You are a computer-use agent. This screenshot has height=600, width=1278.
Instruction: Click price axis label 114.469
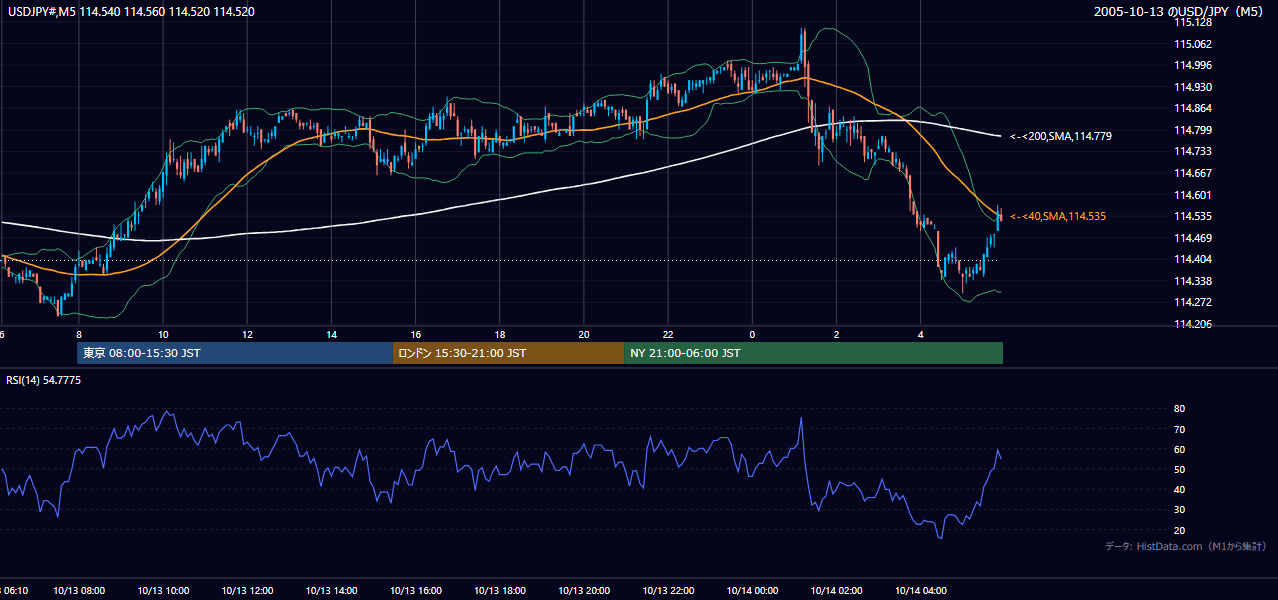[x=1192, y=238]
